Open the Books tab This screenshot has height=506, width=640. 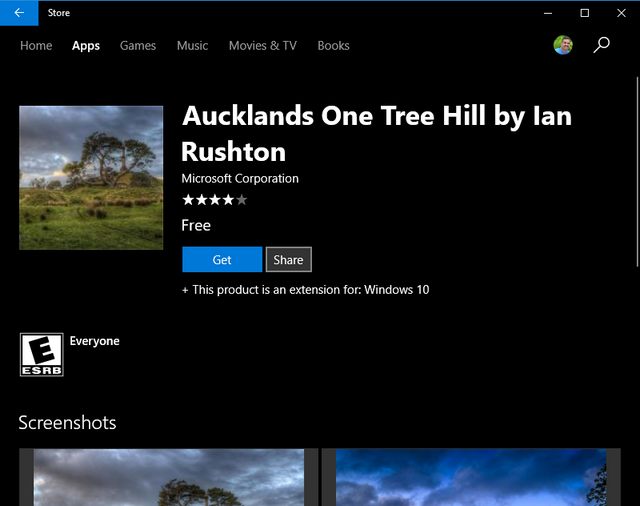point(333,46)
